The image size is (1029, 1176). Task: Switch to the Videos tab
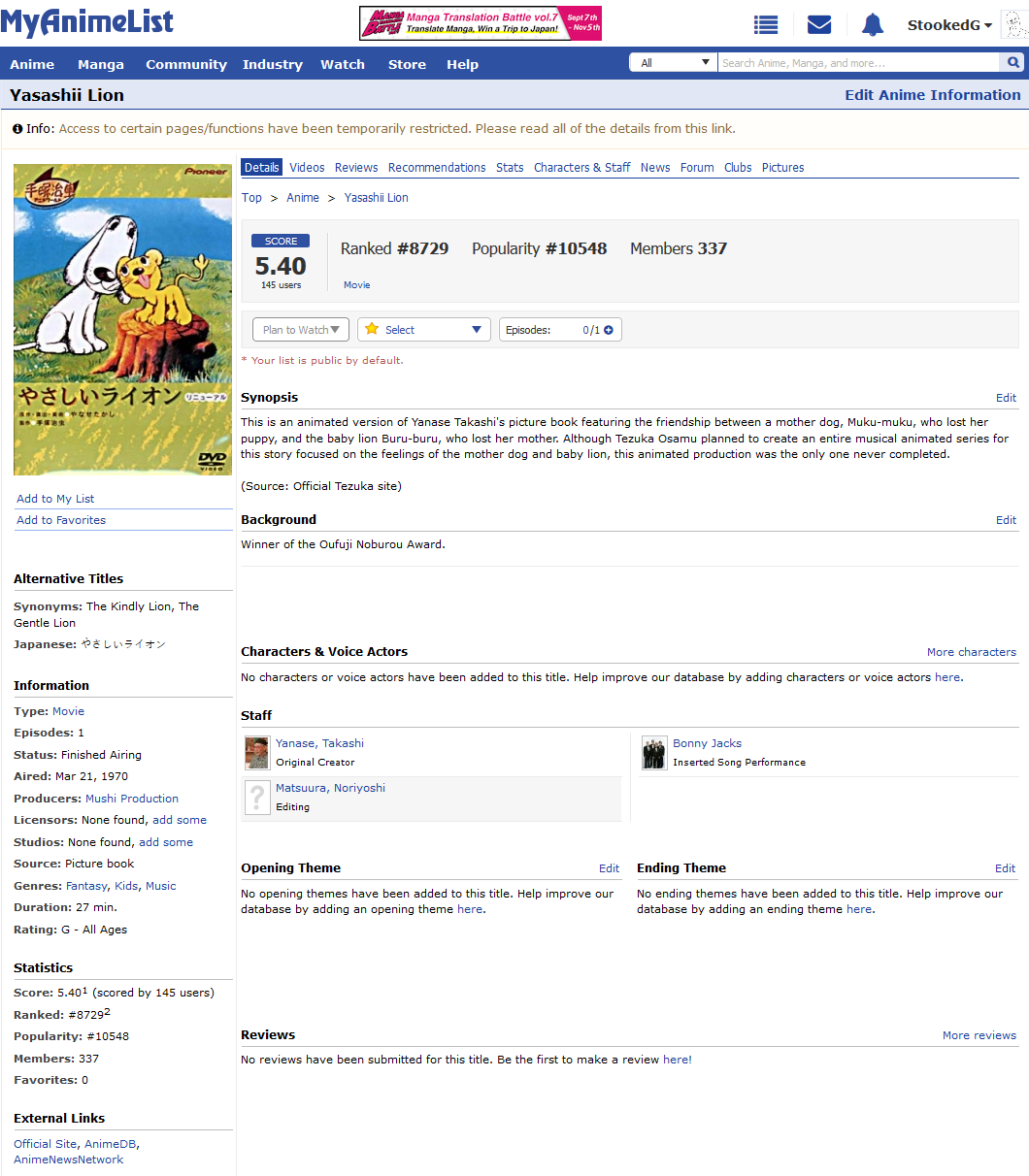click(307, 168)
